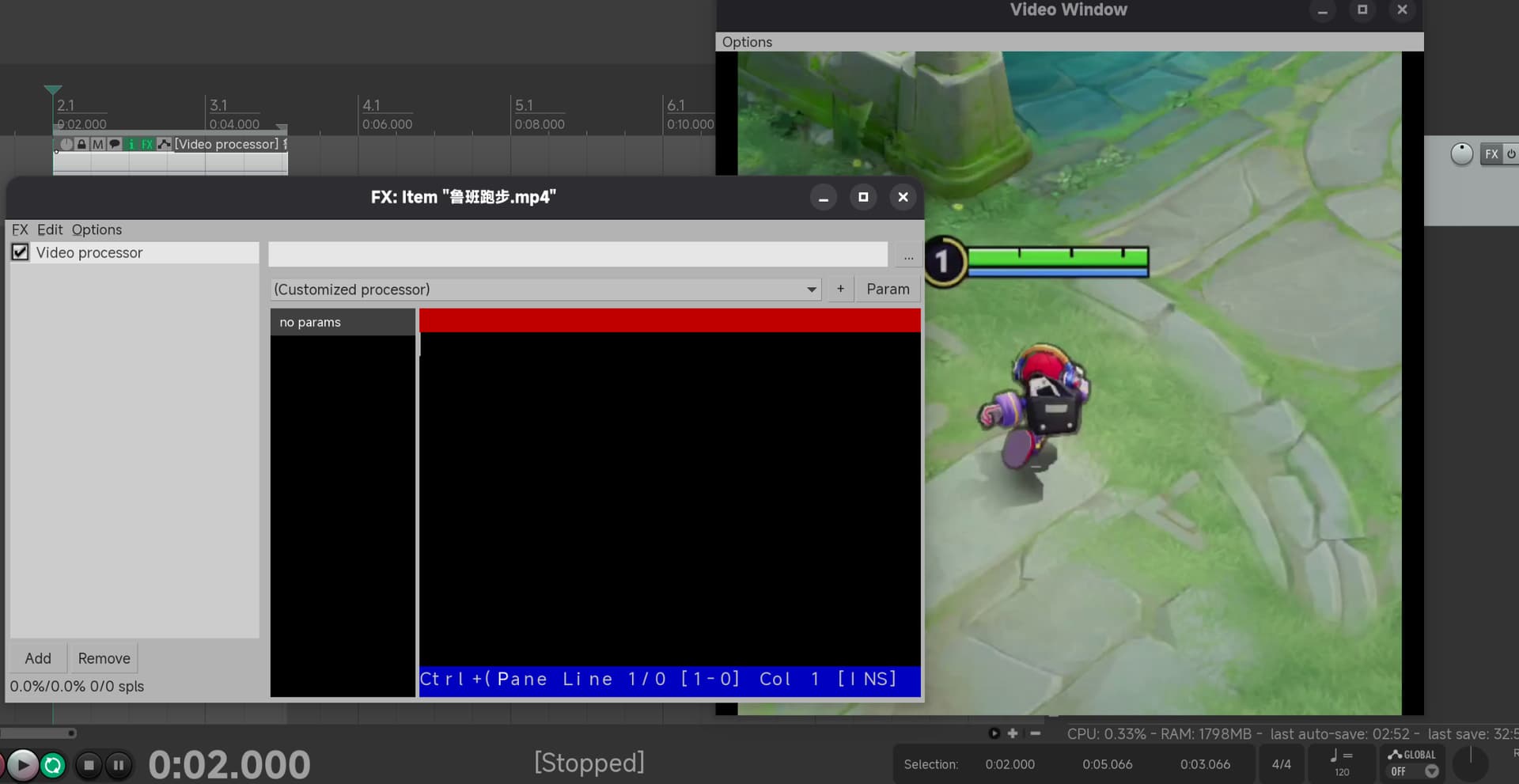The height and width of the screenshot is (784, 1519).
Task: Open the Options menu in FX window
Action: [x=97, y=229]
